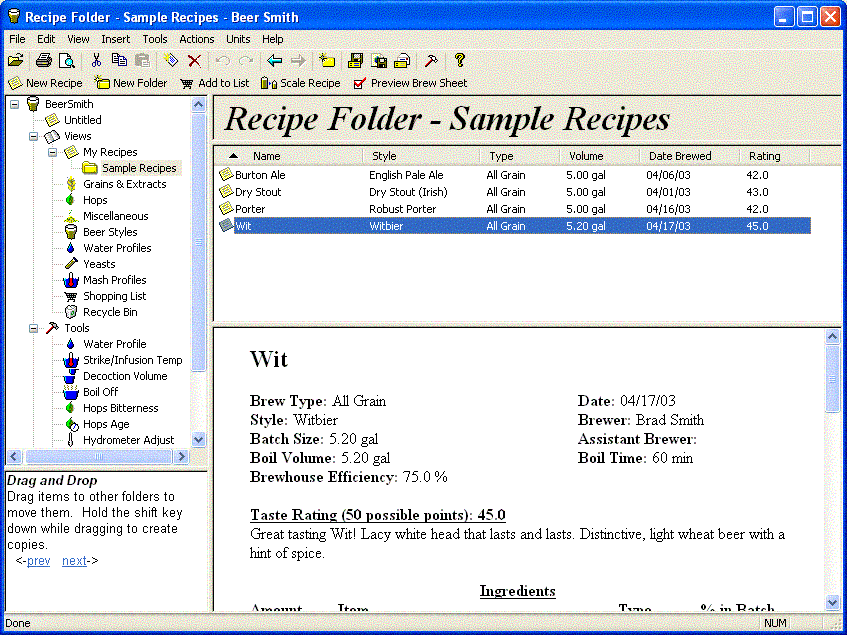Click the 'next' tip link
Viewport: 847px width, 635px height.
pos(74,561)
